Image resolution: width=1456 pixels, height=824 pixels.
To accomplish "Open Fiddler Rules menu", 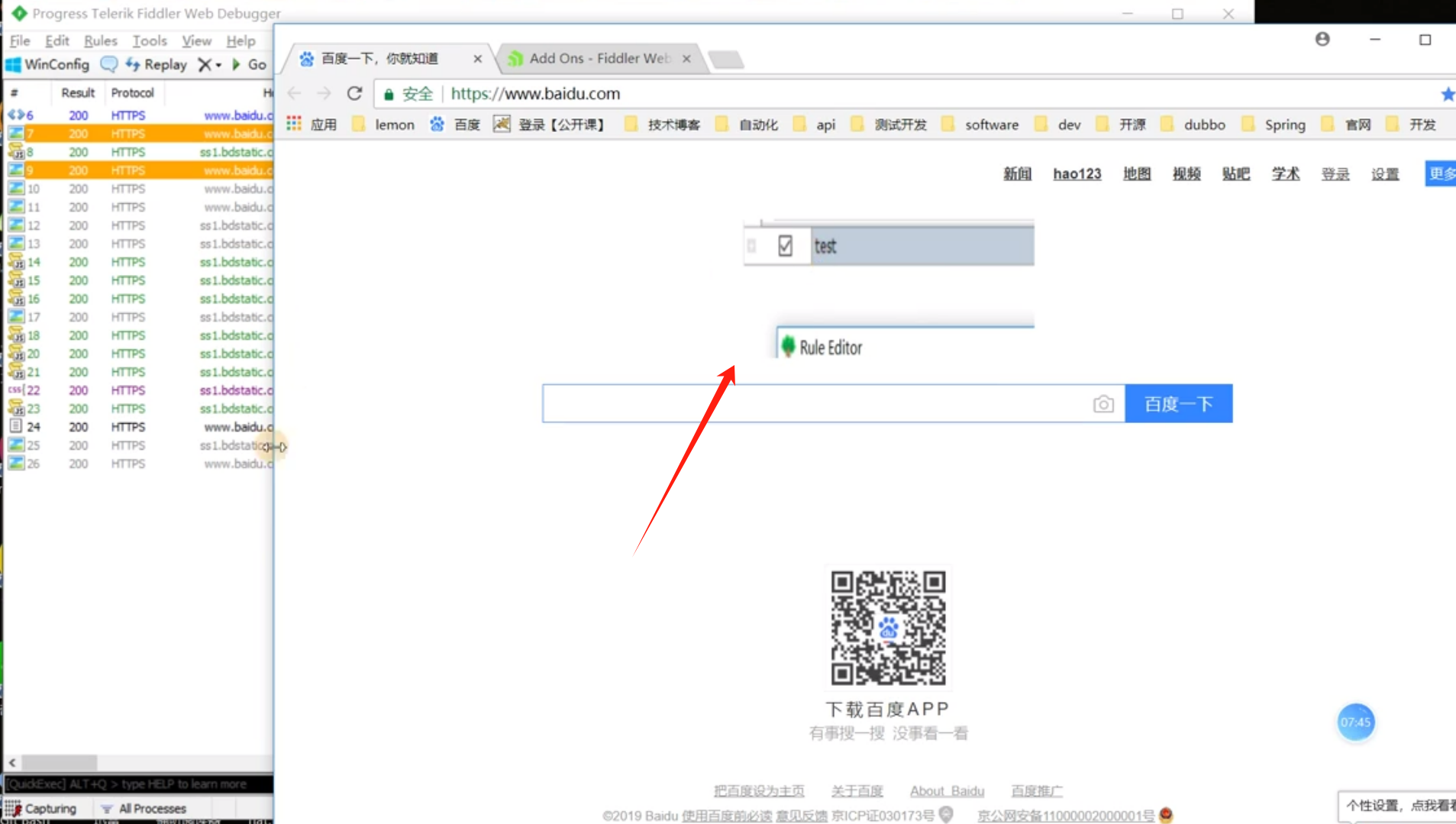I will 101,40.
